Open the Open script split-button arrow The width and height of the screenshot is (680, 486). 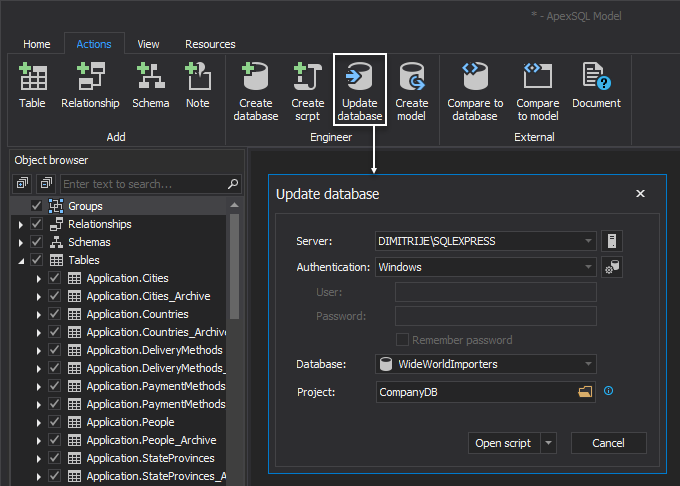click(x=549, y=443)
